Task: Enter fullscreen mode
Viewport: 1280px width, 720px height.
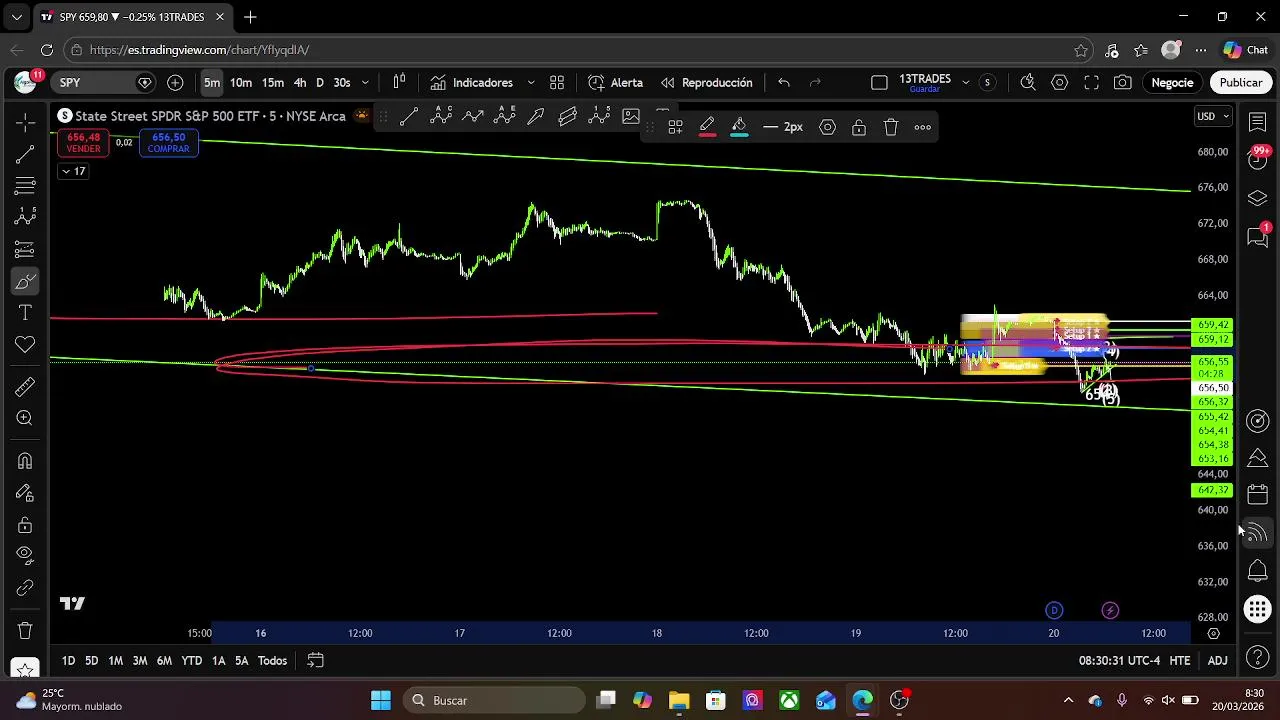Action: coord(1092,83)
